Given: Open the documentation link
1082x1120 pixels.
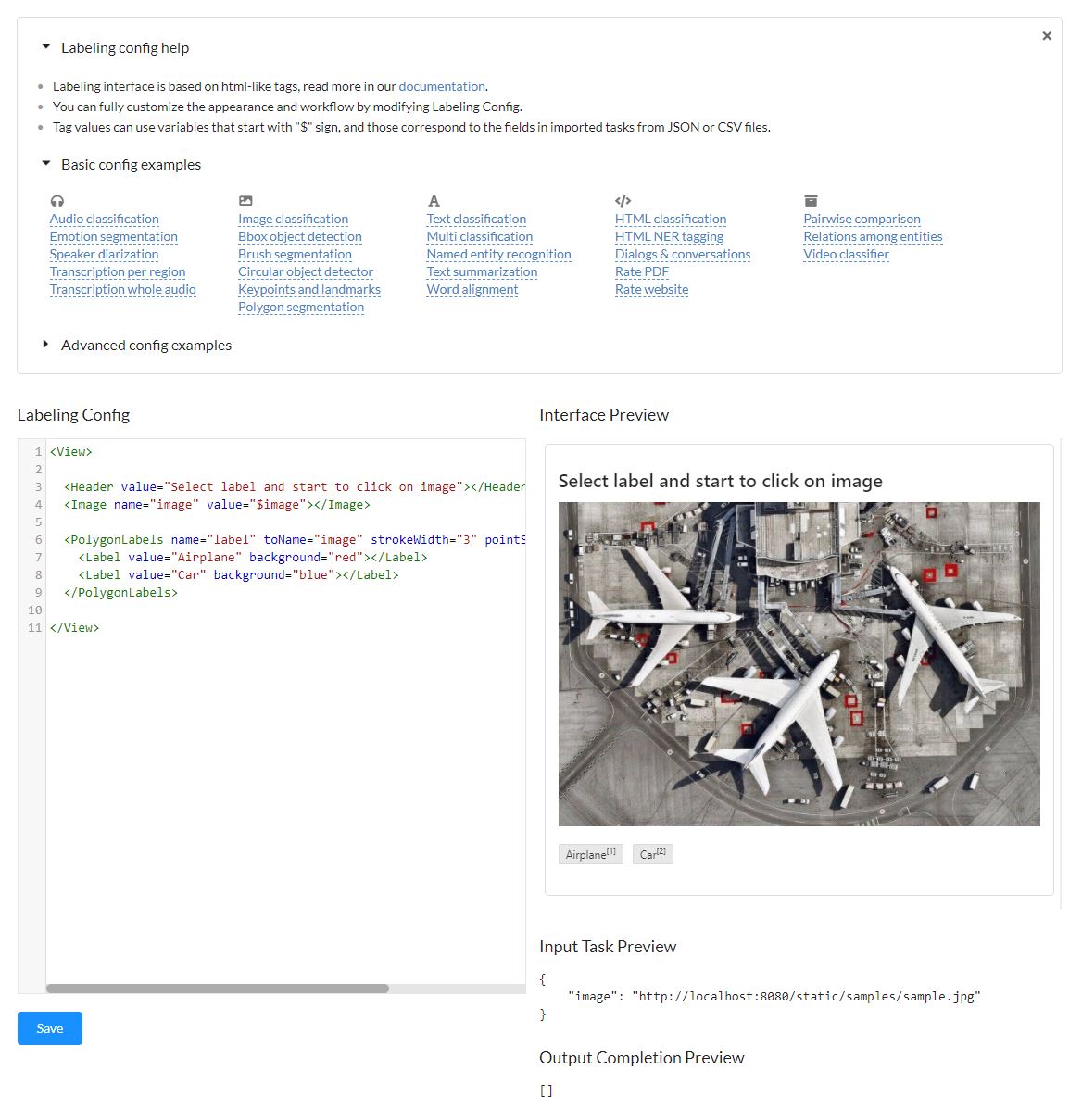Looking at the screenshot, I should (x=442, y=86).
